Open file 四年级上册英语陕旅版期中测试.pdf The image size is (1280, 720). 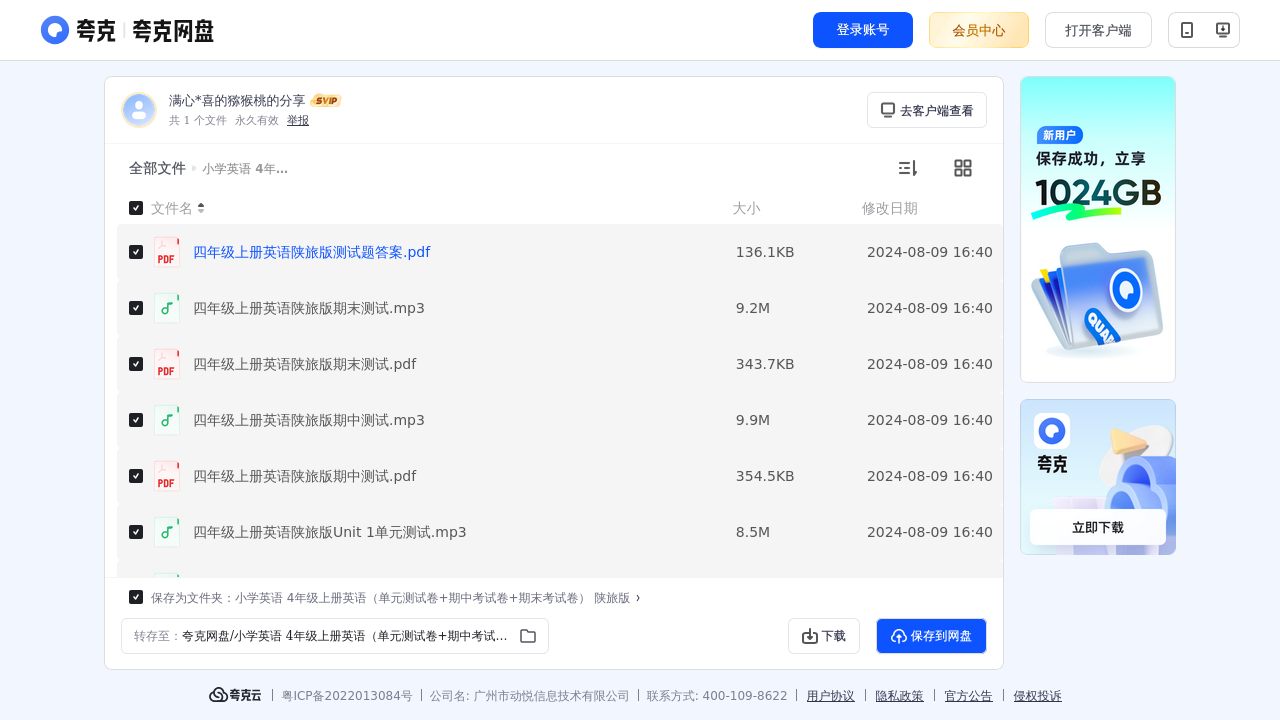click(x=305, y=476)
